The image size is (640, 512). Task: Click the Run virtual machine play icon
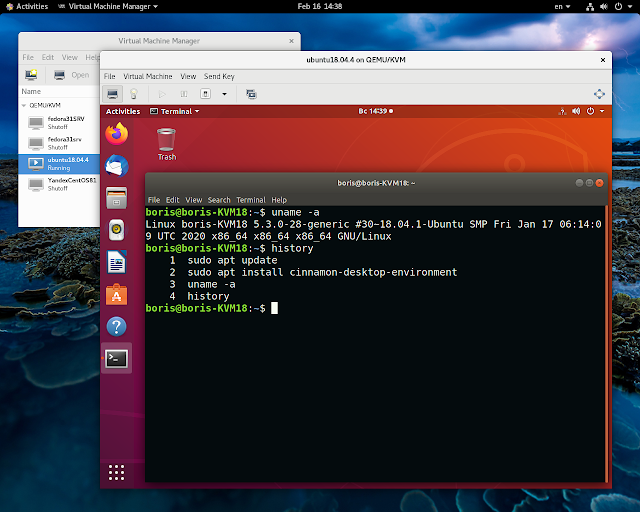tap(162, 94)
